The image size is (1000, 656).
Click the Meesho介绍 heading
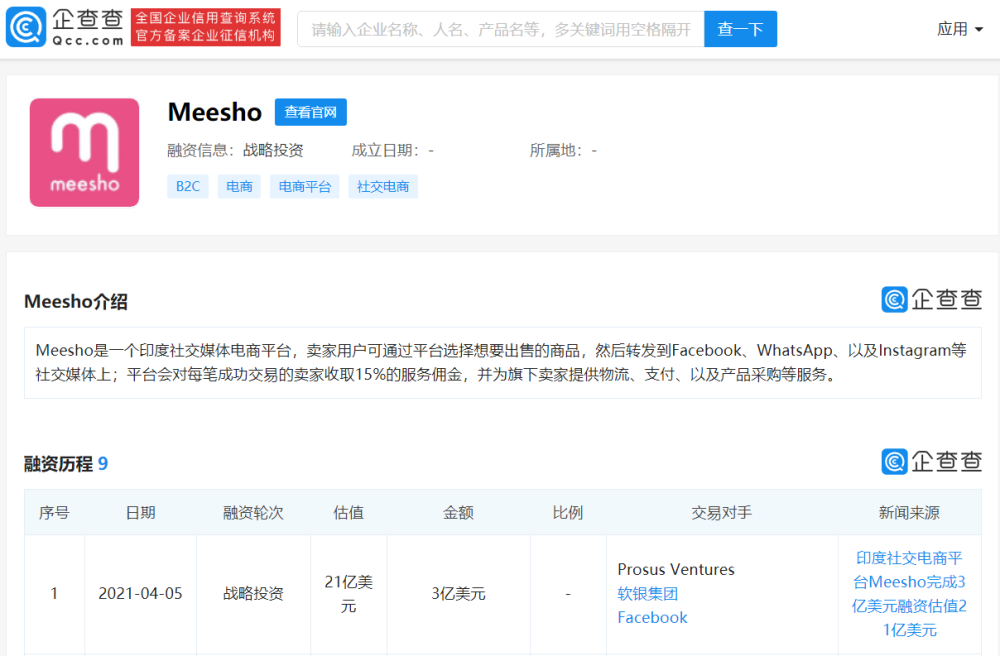tap(76, 302)
